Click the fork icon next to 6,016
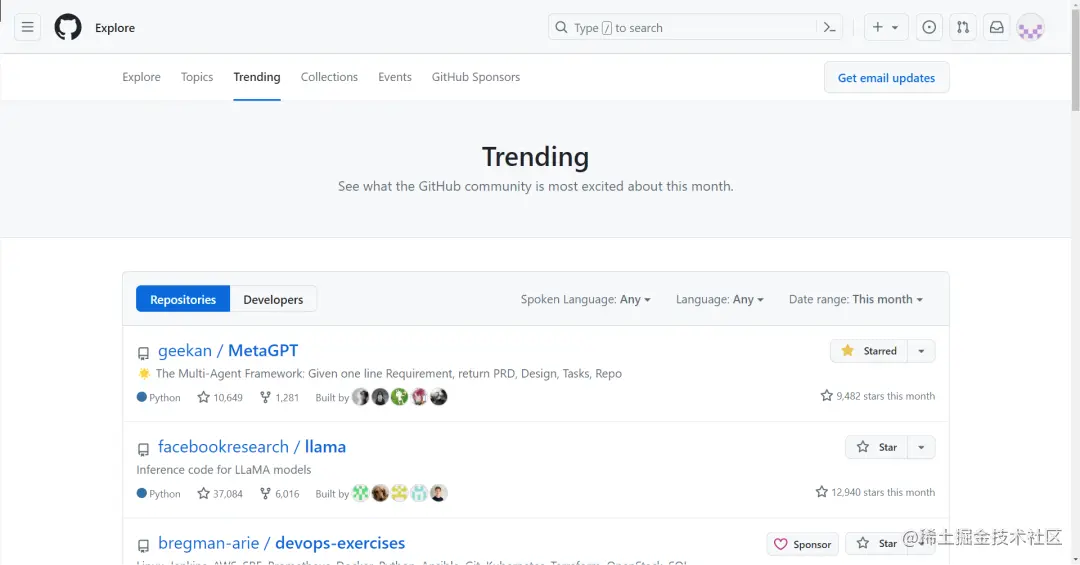1080x565 pixels. click(265, 494)
